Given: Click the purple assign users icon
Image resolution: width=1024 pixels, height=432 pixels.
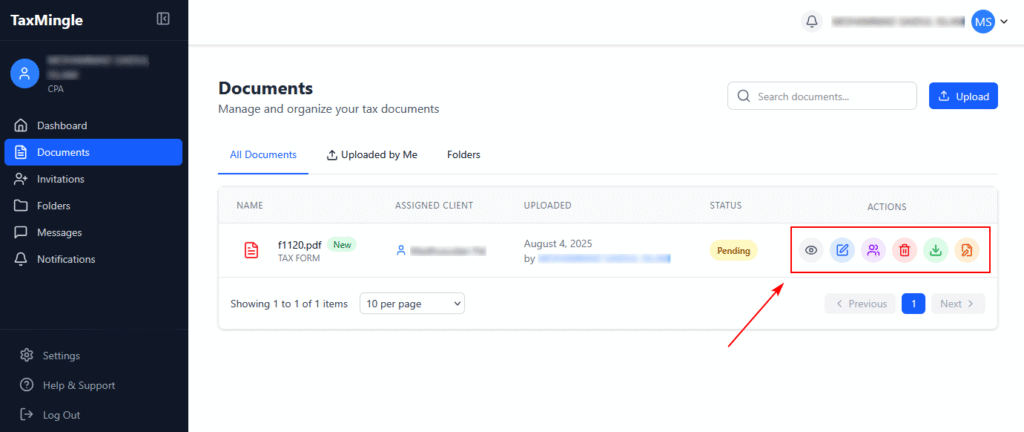Looking at the screenshot, I should pos(873,250).
